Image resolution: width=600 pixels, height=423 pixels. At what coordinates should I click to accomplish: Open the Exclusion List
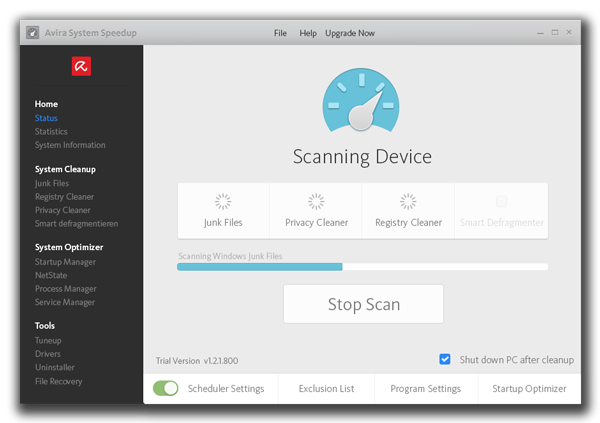(x=326, y=389)
